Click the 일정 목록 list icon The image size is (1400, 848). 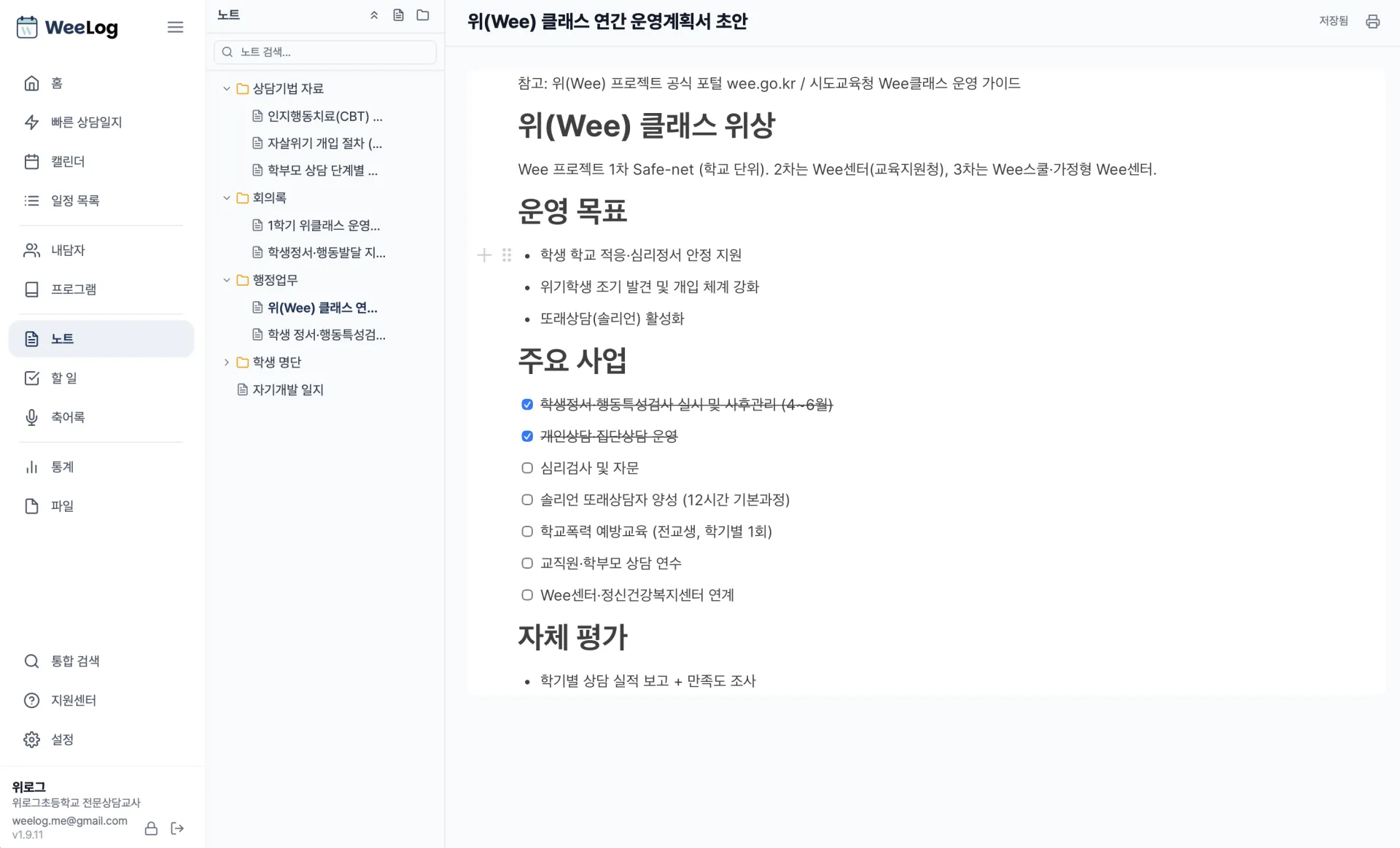[31, 201]
